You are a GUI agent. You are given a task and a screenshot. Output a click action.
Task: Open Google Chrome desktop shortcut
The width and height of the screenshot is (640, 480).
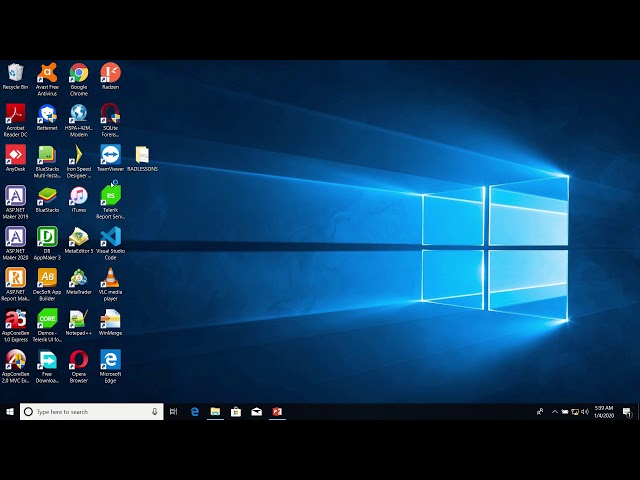[79, 79]
